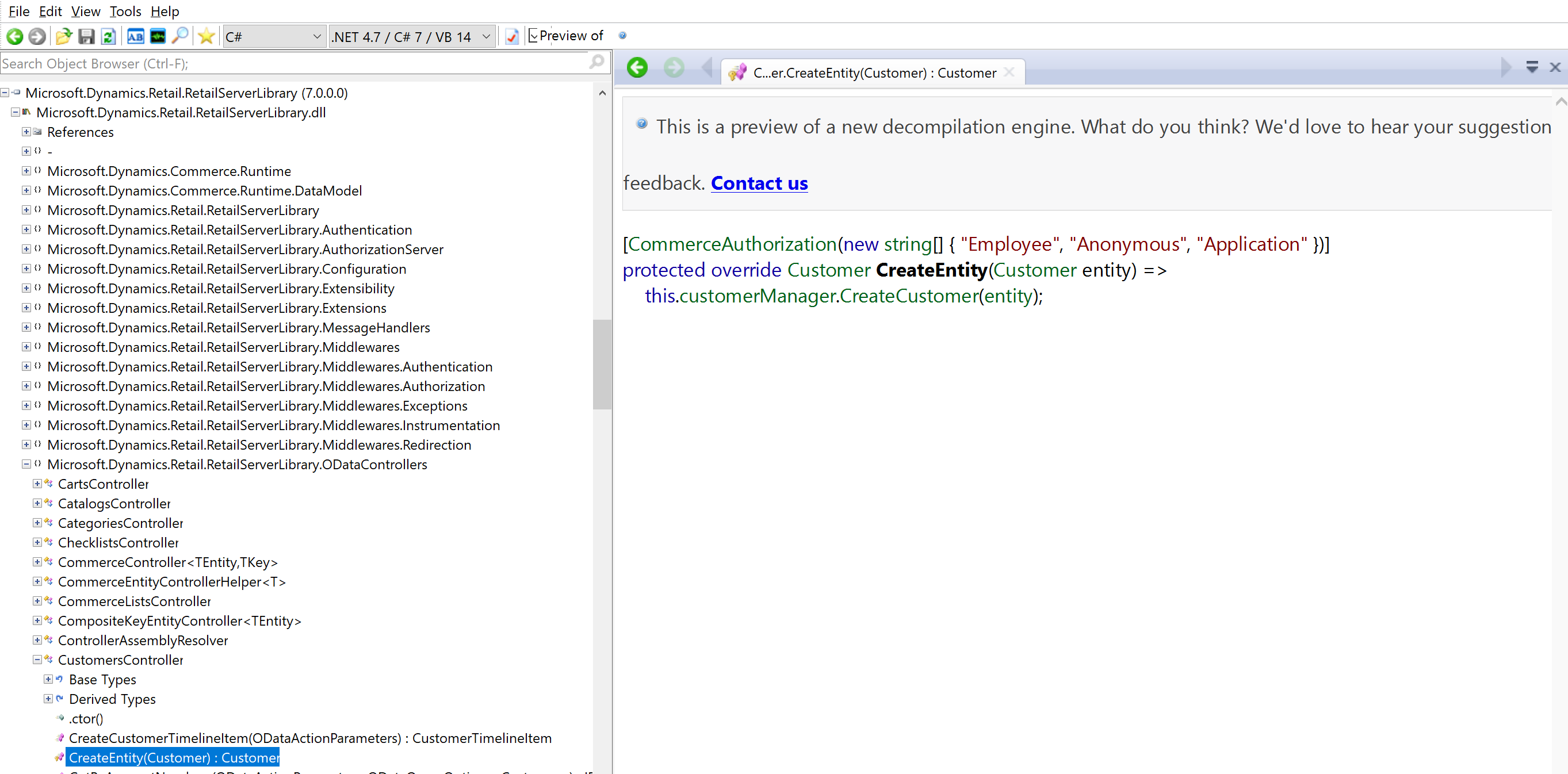Click the yellow star Bookmarks icon
1568x774 pixels.
(206, 36)
